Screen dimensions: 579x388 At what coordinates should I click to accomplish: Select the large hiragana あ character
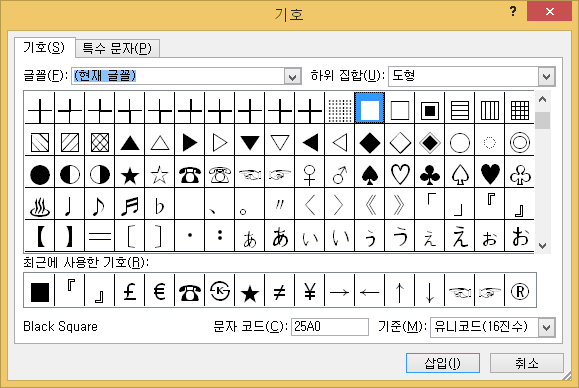click(280, 236)
